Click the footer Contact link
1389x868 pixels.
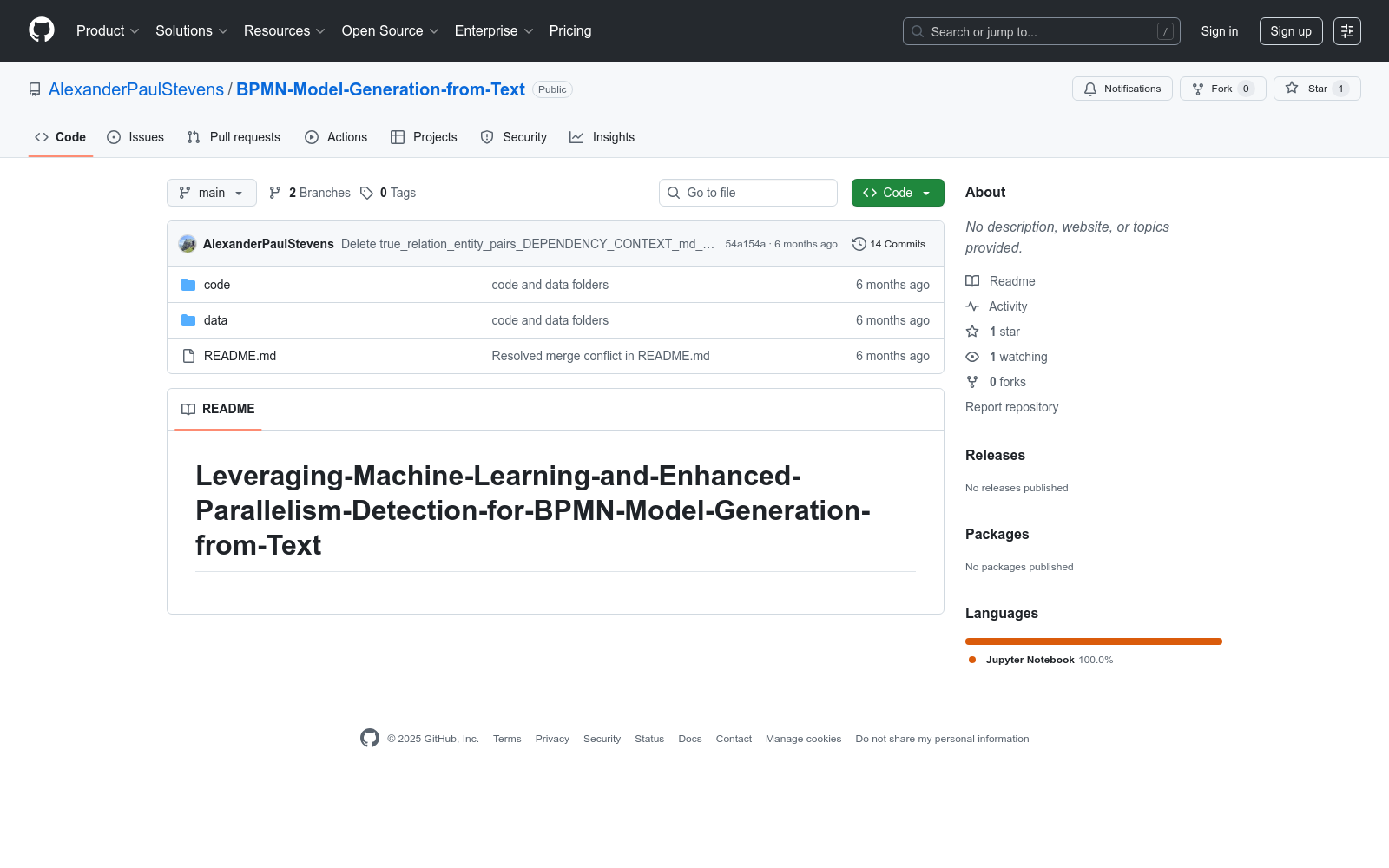tap(734, 739)
